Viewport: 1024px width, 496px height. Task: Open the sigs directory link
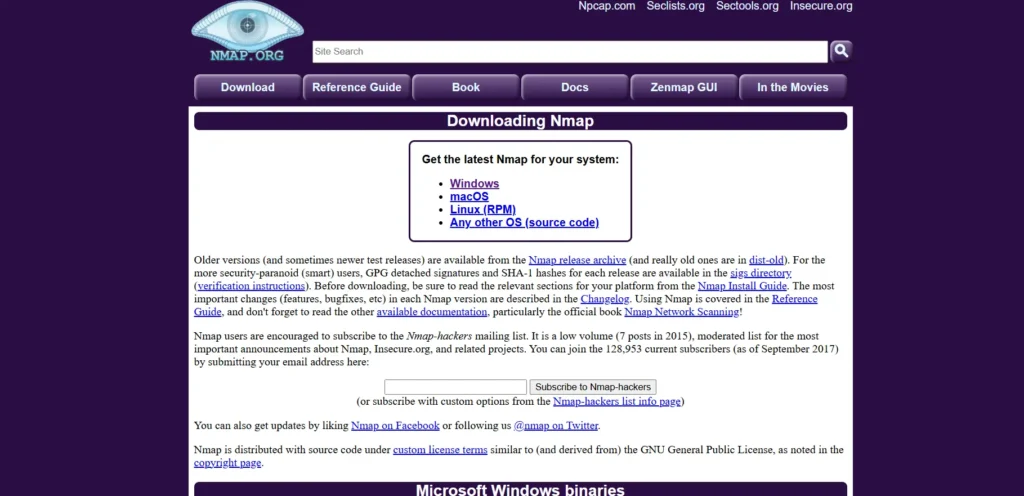pyautogui.click(x=761, y=273)
